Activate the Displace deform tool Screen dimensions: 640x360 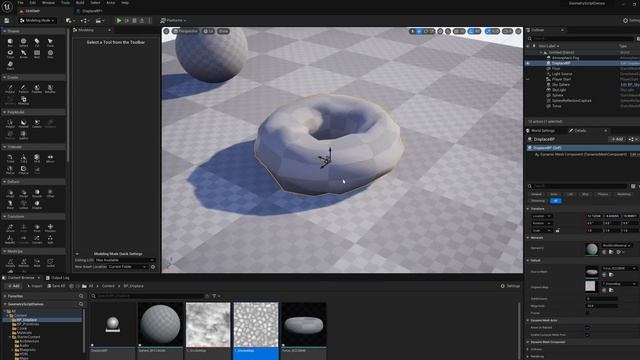click(37, 204)
